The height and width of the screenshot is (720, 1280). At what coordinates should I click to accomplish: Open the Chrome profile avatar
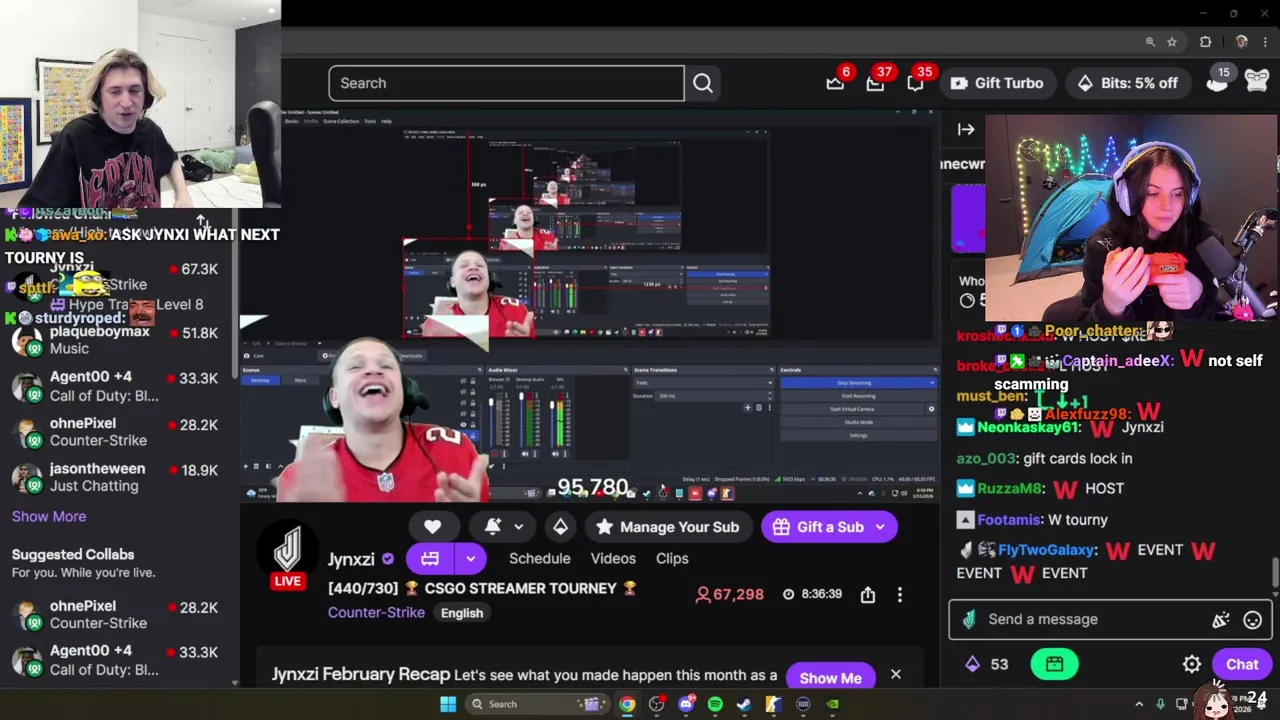pyautogui.click(x=1242, y=42)
